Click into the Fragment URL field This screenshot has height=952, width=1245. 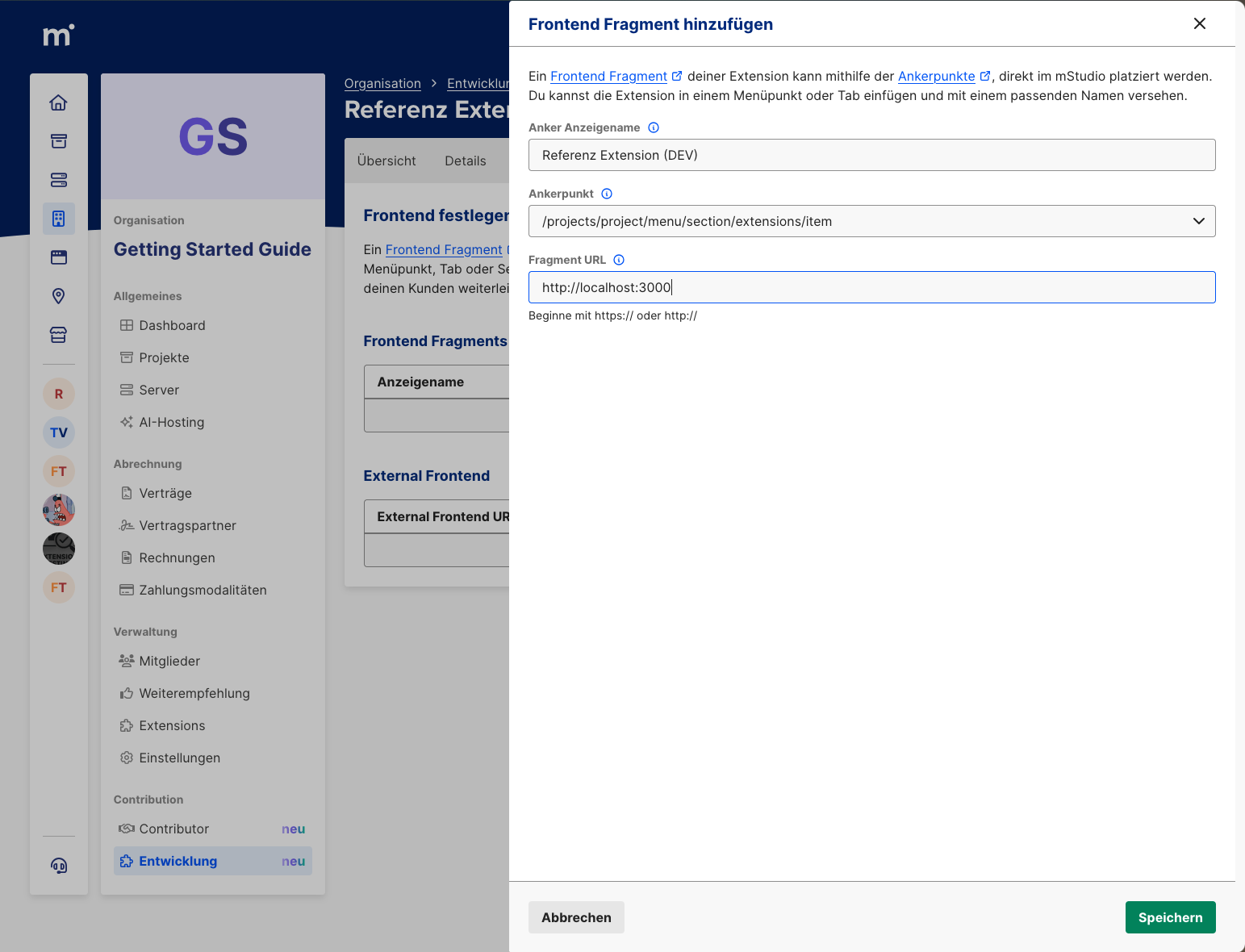(871, 287)
